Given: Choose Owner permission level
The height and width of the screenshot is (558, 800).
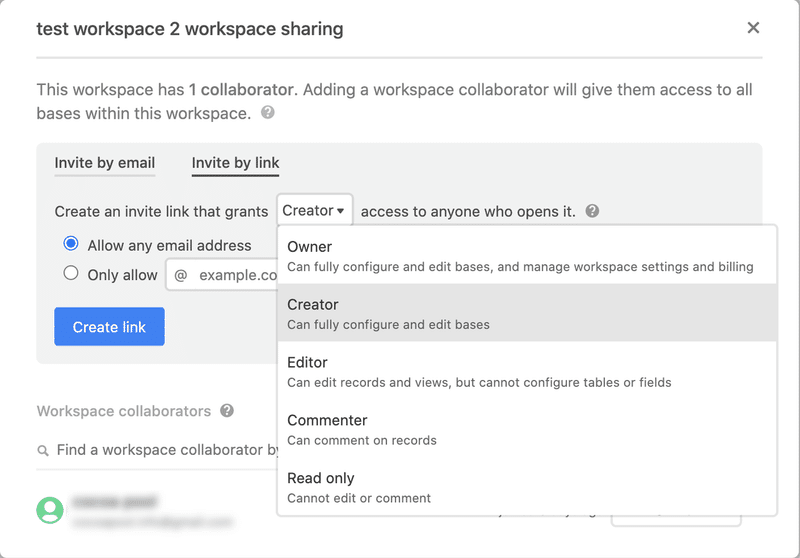Looking at the screenshot, I should [527, 256].
